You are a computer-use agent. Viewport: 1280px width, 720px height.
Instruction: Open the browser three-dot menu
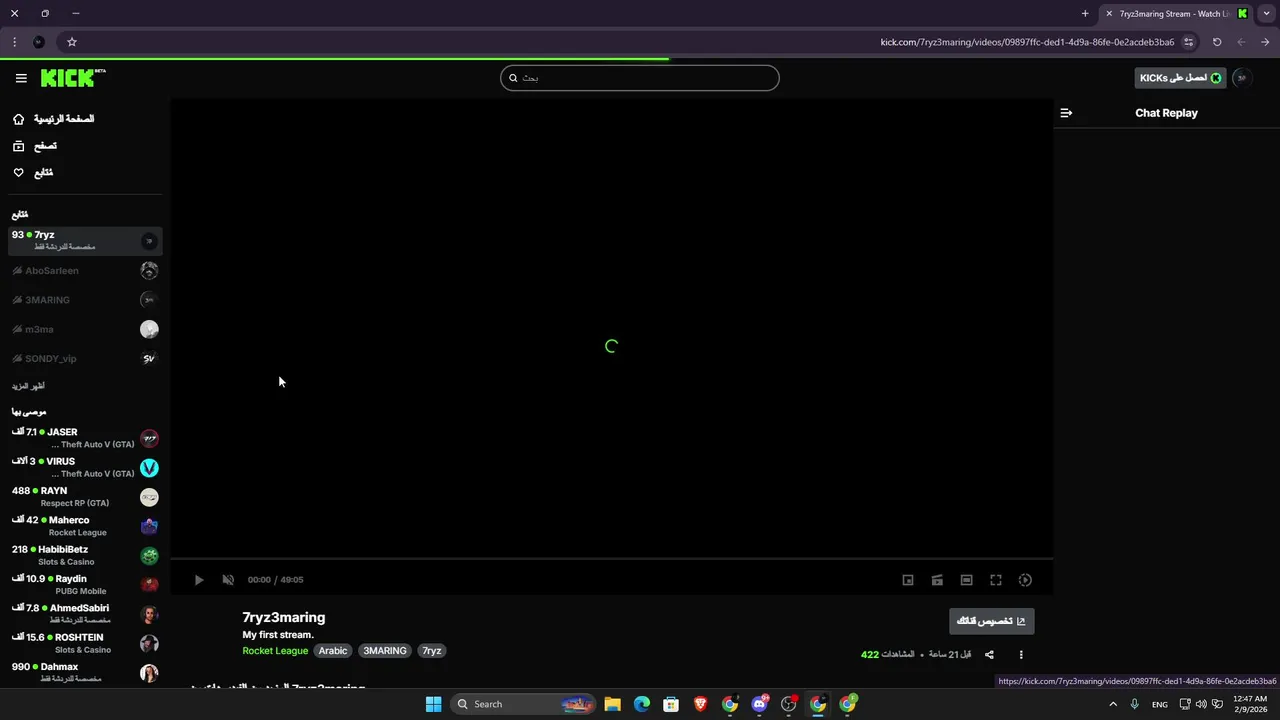click(14, 42)
